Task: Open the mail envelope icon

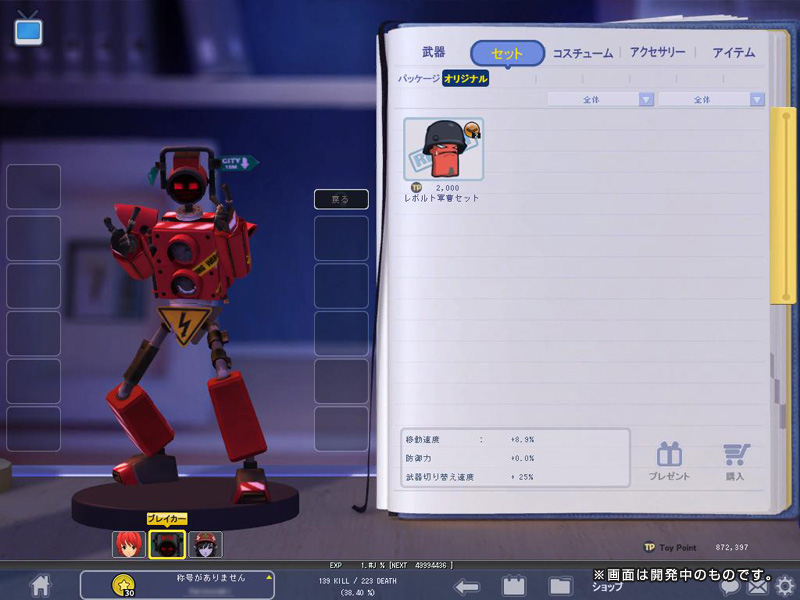Action: [x=759, y=588]
